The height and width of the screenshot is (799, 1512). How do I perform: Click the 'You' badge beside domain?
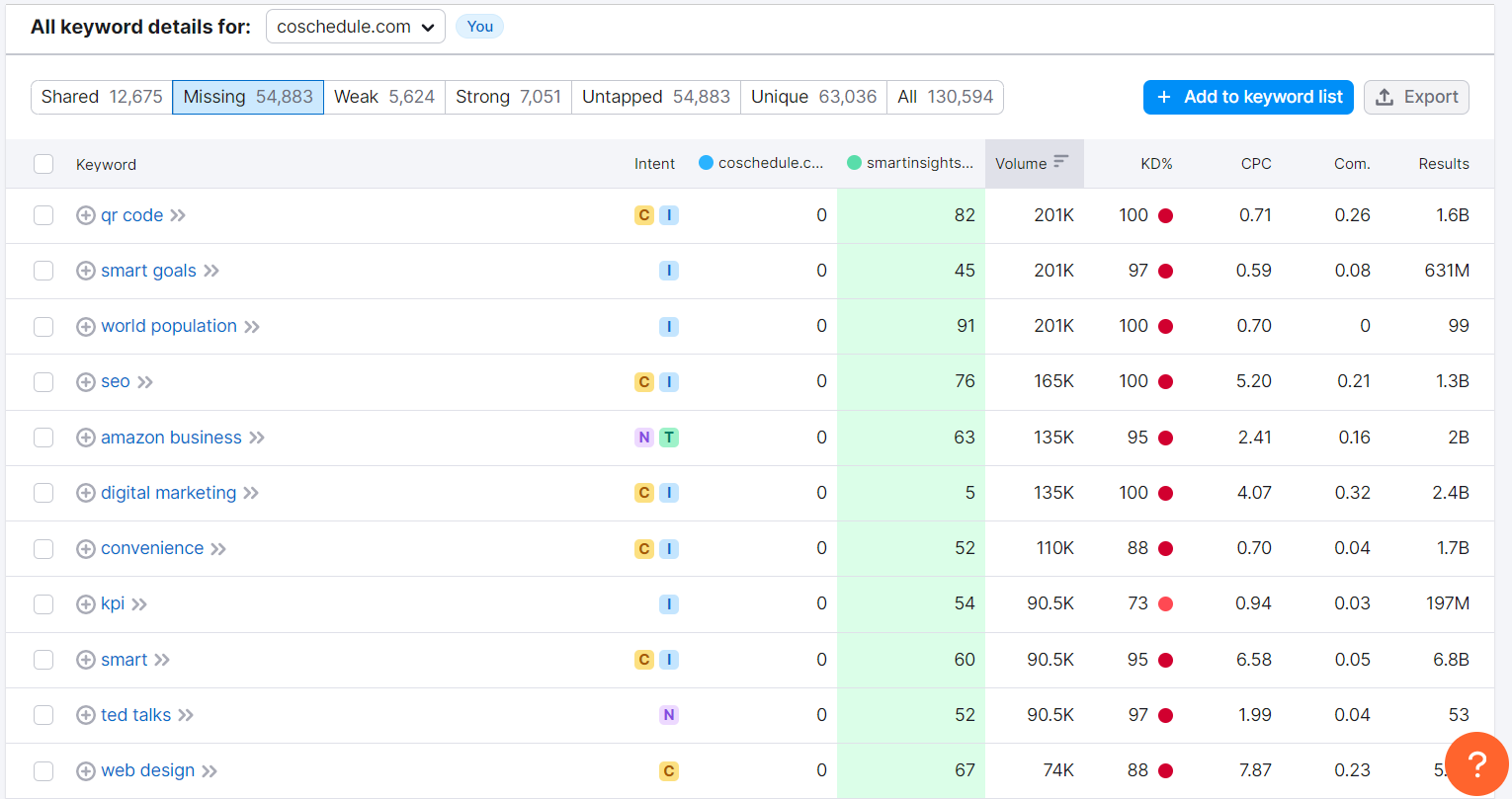480,27
